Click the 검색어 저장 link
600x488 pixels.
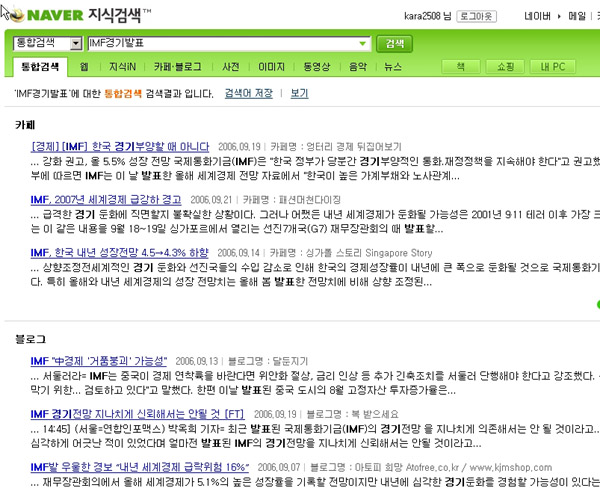tap(249, 93)
